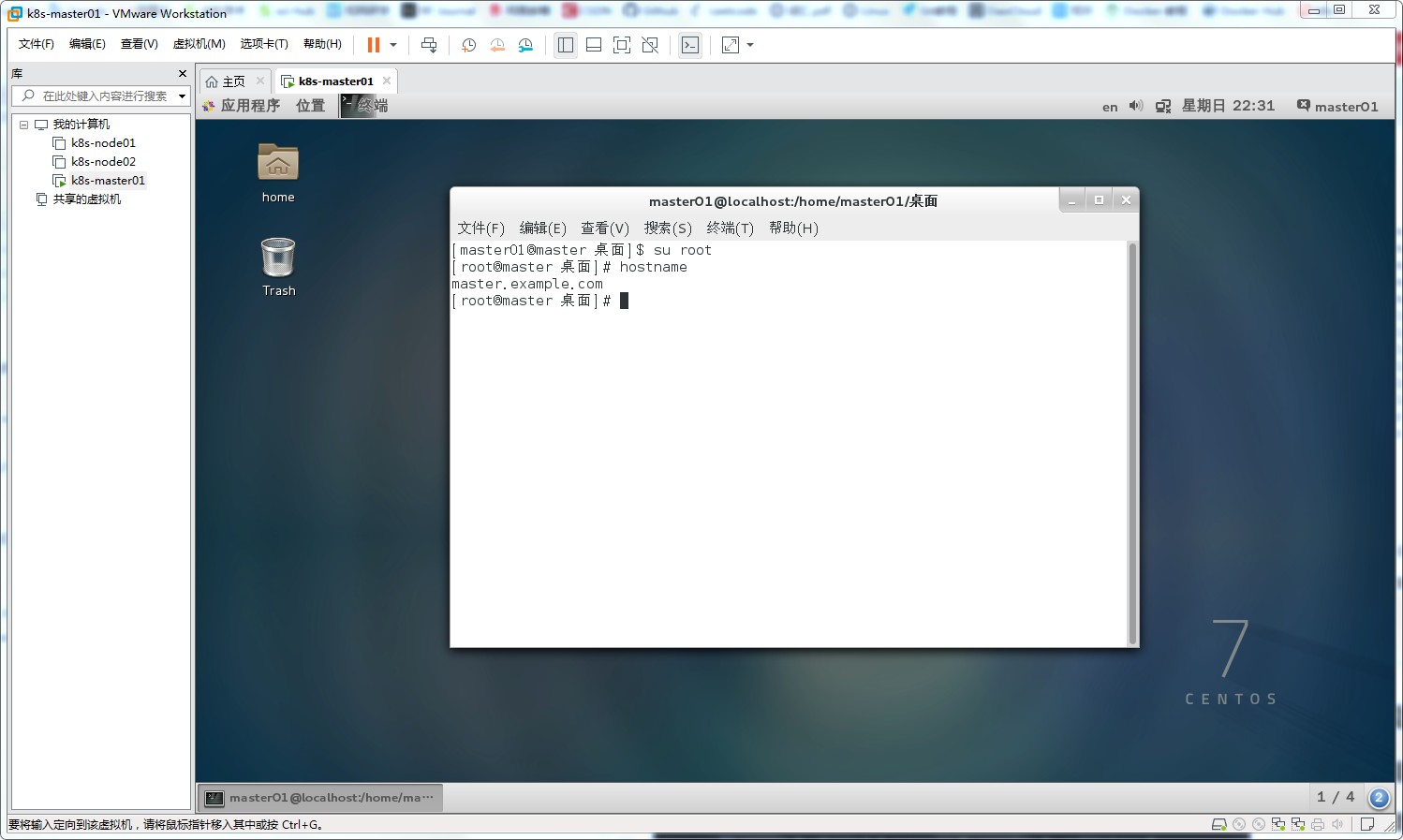This screenshot has width=1403, height=840.
Task: Click the network adapter status icon
Action: (1277, 824)
